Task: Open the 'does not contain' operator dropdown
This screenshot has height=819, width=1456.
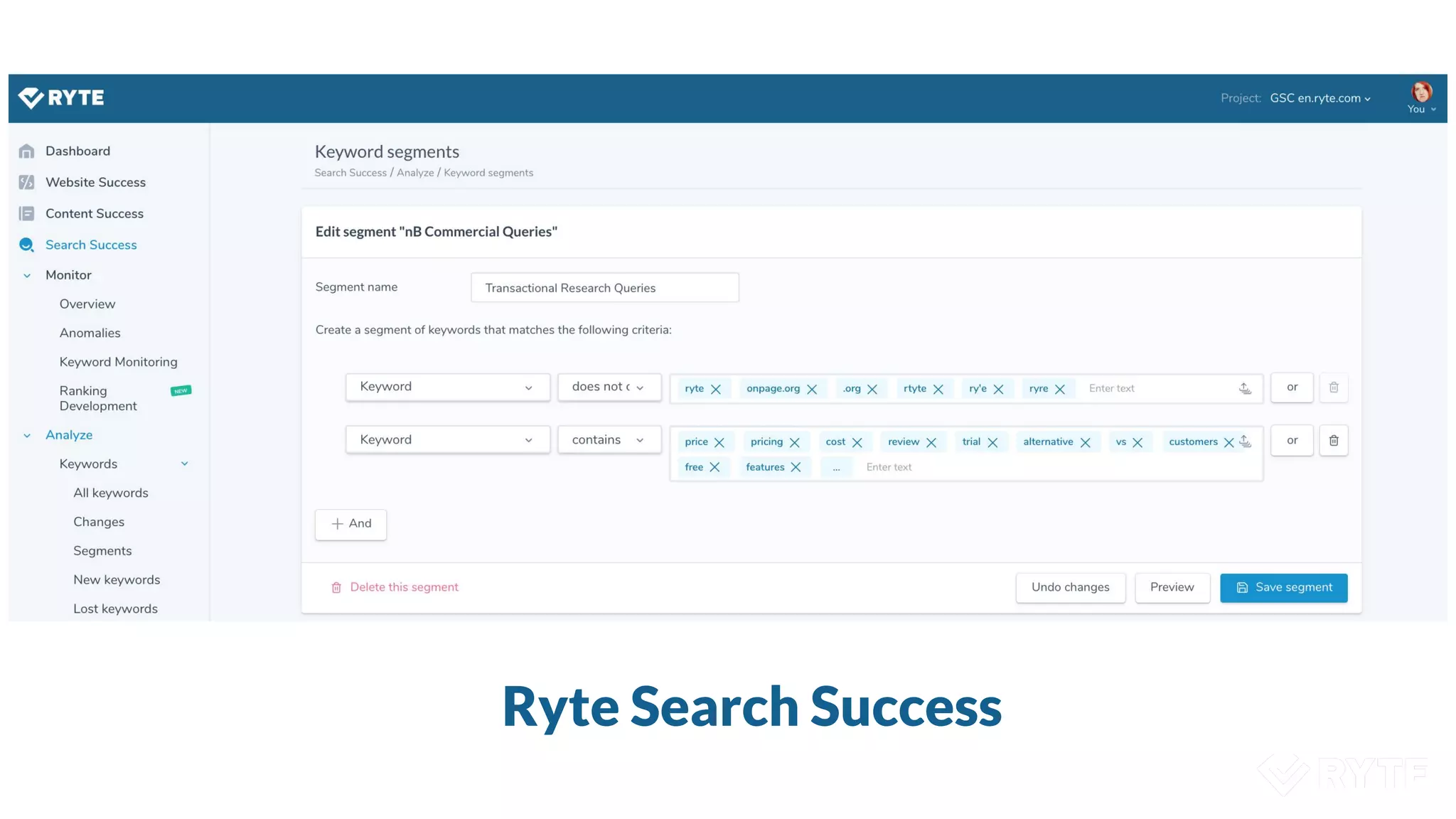Action: [609, 387]
